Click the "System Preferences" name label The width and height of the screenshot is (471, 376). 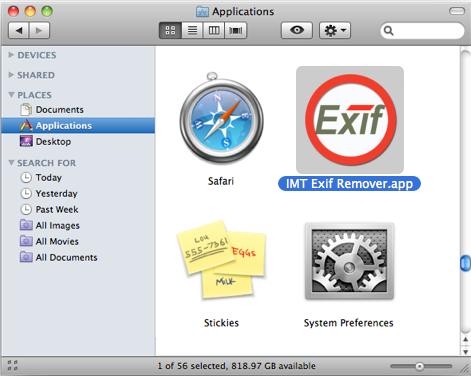coord(349,323)
